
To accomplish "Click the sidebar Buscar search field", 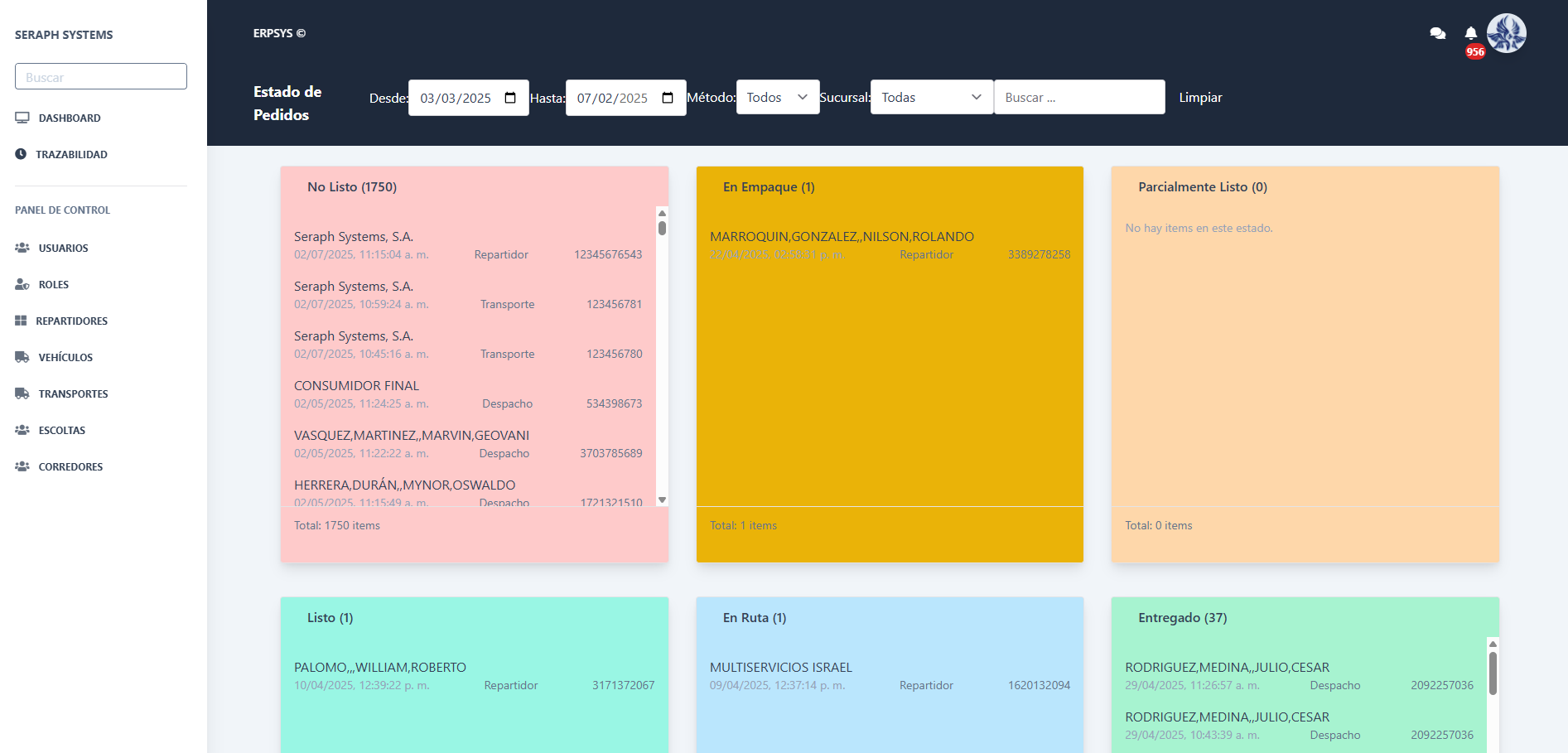I will click(101, 77).
